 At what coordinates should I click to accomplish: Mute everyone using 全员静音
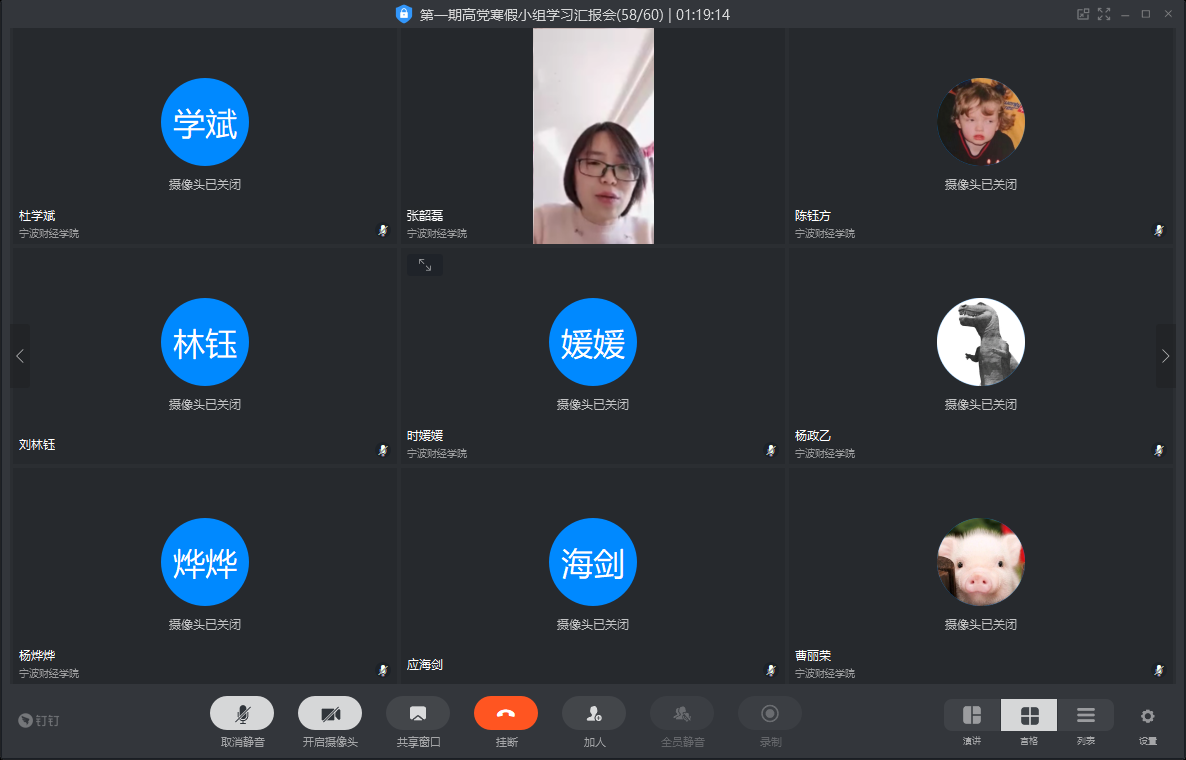tap(682, 714)
